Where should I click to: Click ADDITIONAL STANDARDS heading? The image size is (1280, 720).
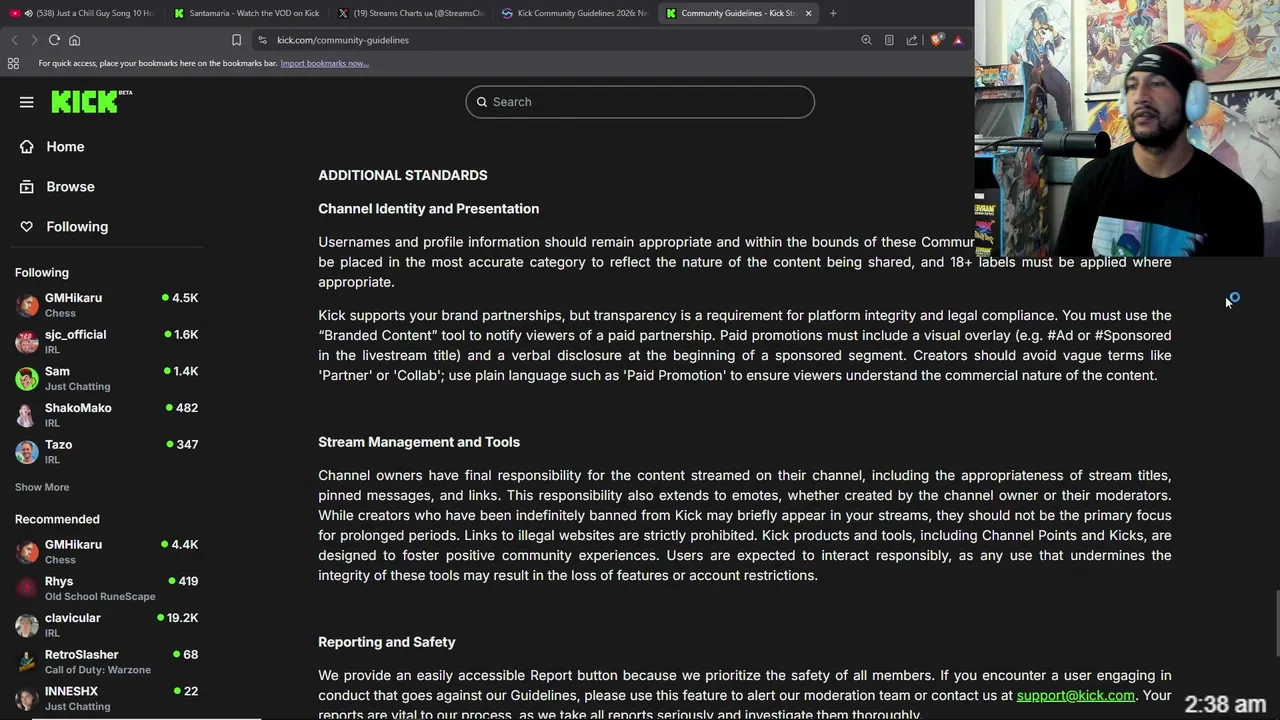coord(403,175)
